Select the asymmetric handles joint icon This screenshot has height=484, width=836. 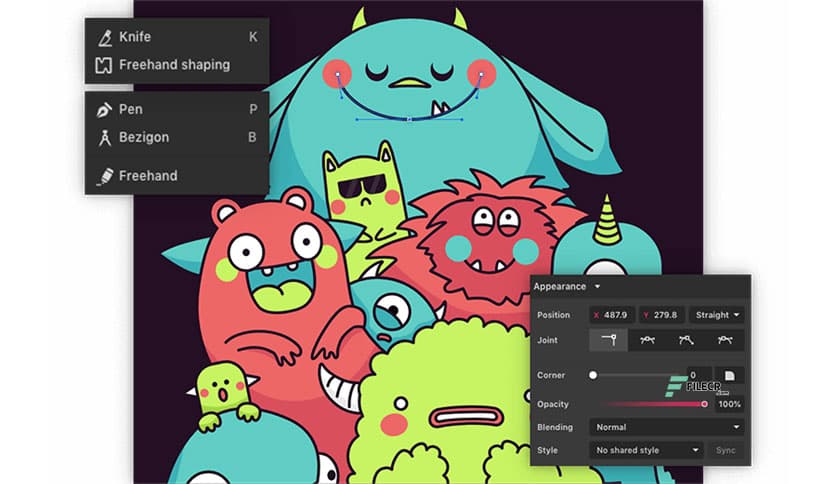[x=725, y=340]
